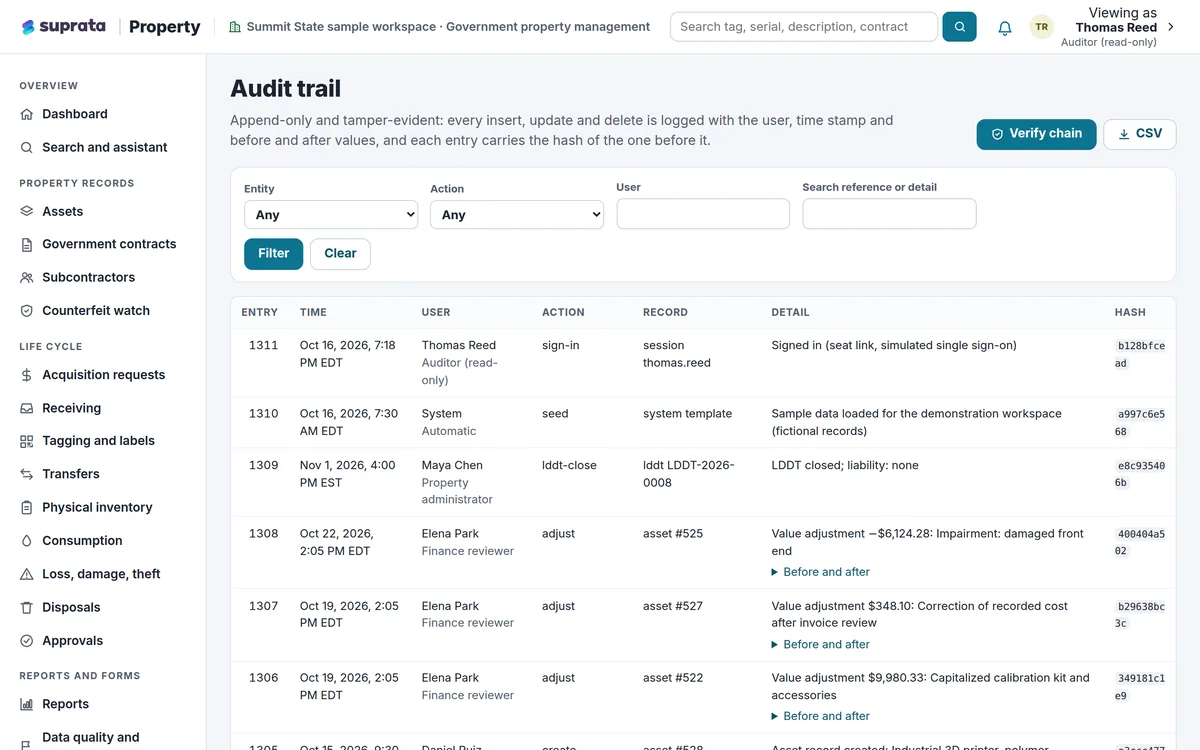Image resolution: width=1200 pixels, height=750 pixels.
Task: Click the shield icon in Verify chain
Action: click(x=997, y=134)
